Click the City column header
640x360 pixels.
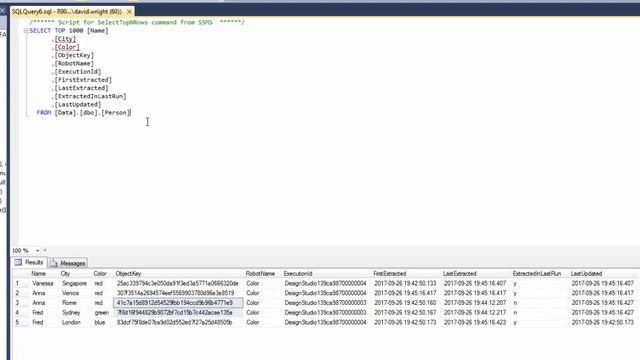[65, 273]
